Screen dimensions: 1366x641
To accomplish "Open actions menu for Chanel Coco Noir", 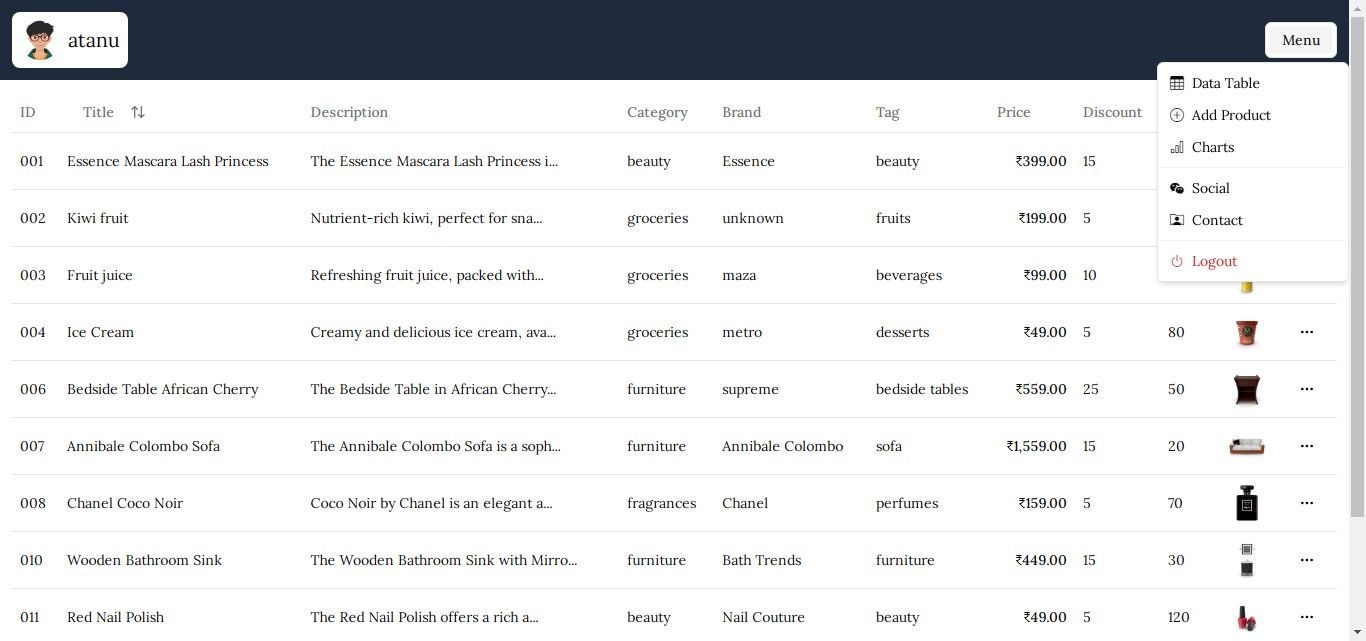I will pyautogui.click(x=1307, y=503).
